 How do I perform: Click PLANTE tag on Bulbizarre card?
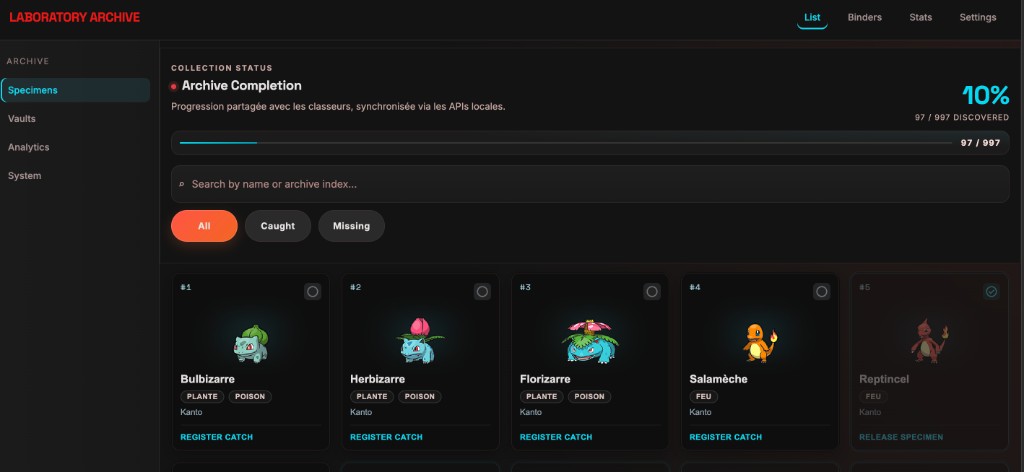point(202,396)
